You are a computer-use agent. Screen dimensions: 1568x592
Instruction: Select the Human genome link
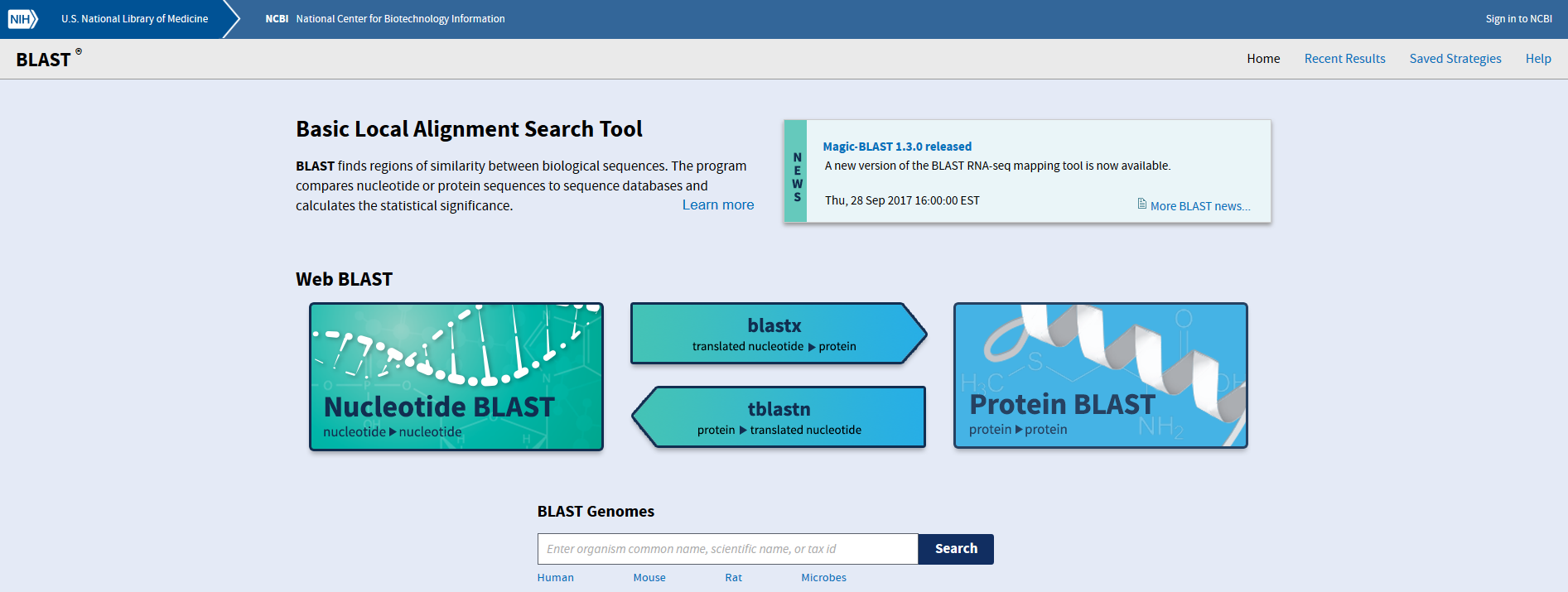[x=555, y=578]
